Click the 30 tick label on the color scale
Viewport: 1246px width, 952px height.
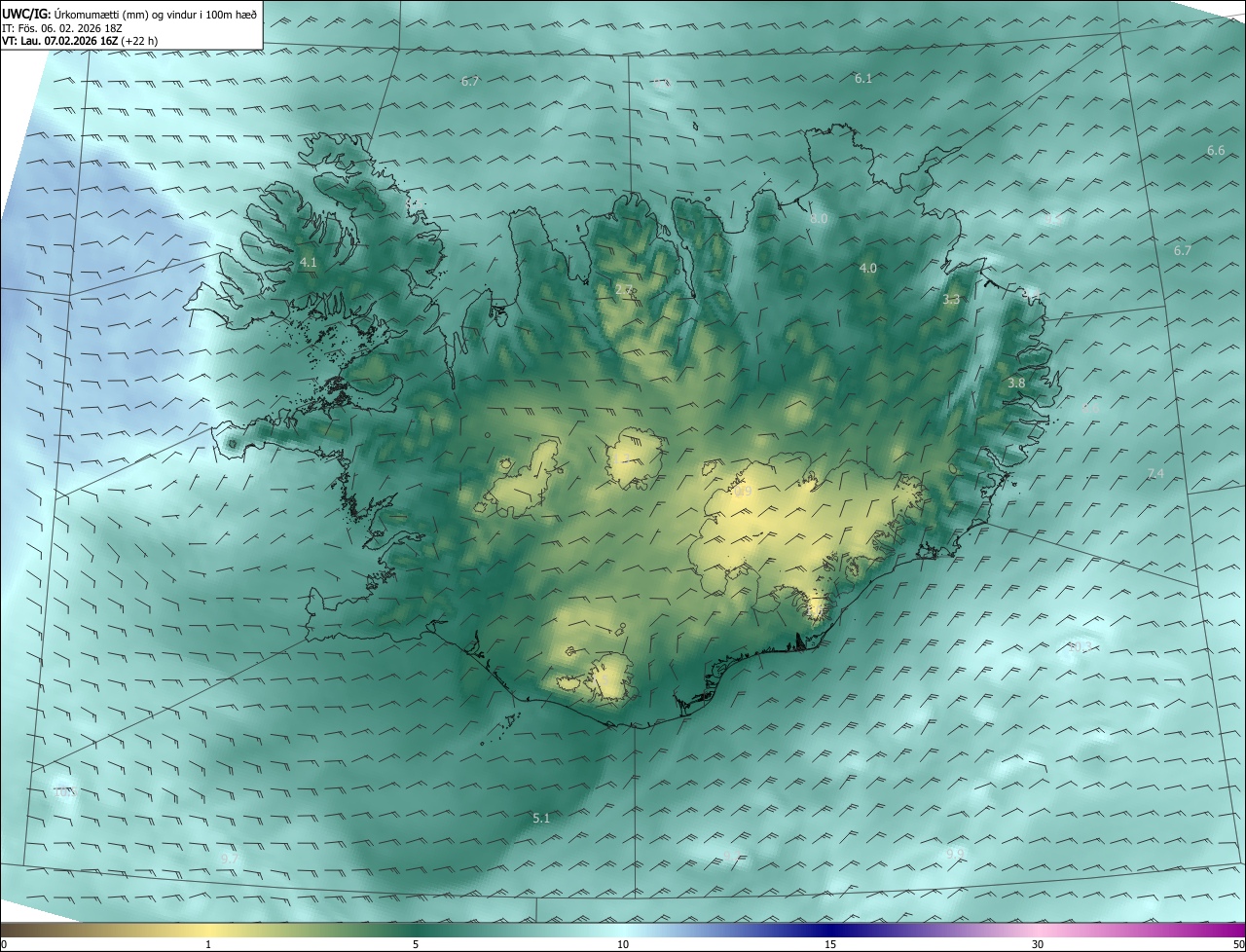click(1038, 944)
